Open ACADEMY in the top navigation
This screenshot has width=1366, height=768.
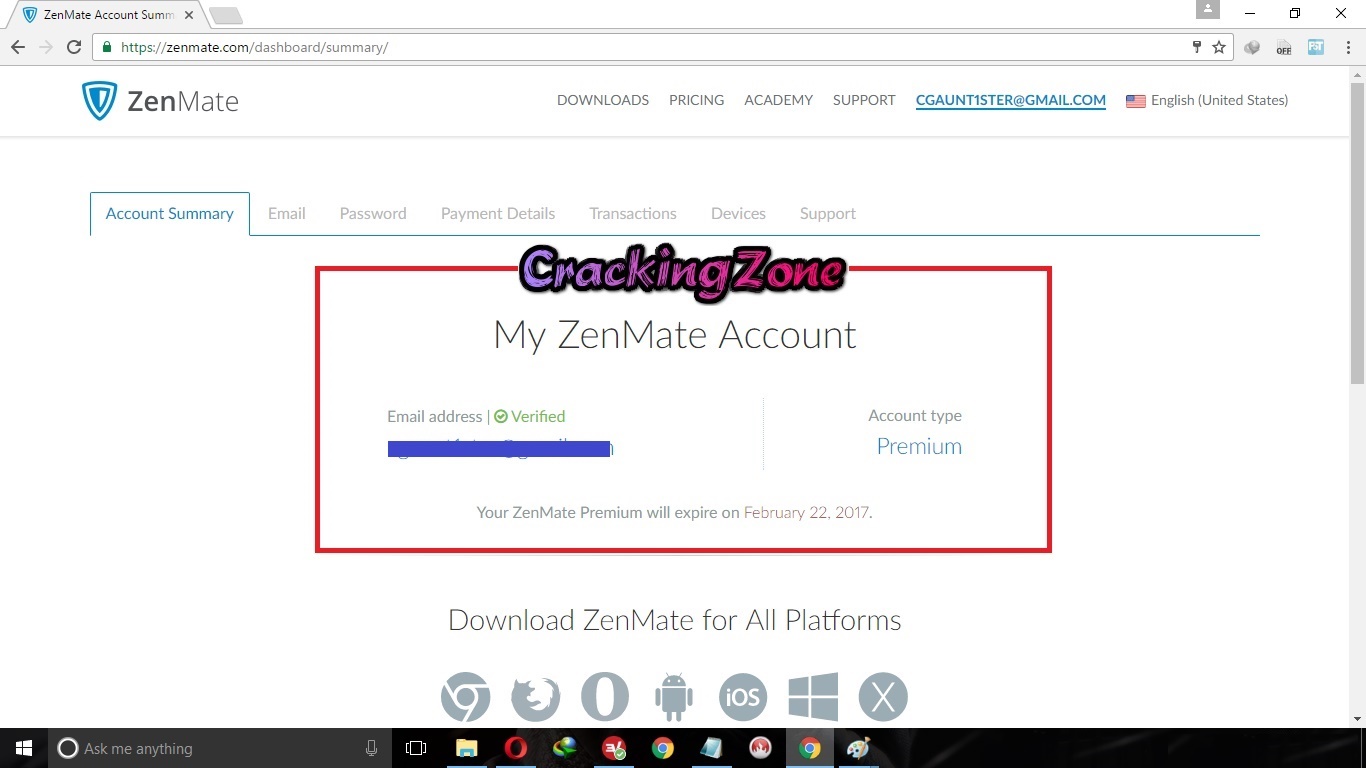pos(778,100)
